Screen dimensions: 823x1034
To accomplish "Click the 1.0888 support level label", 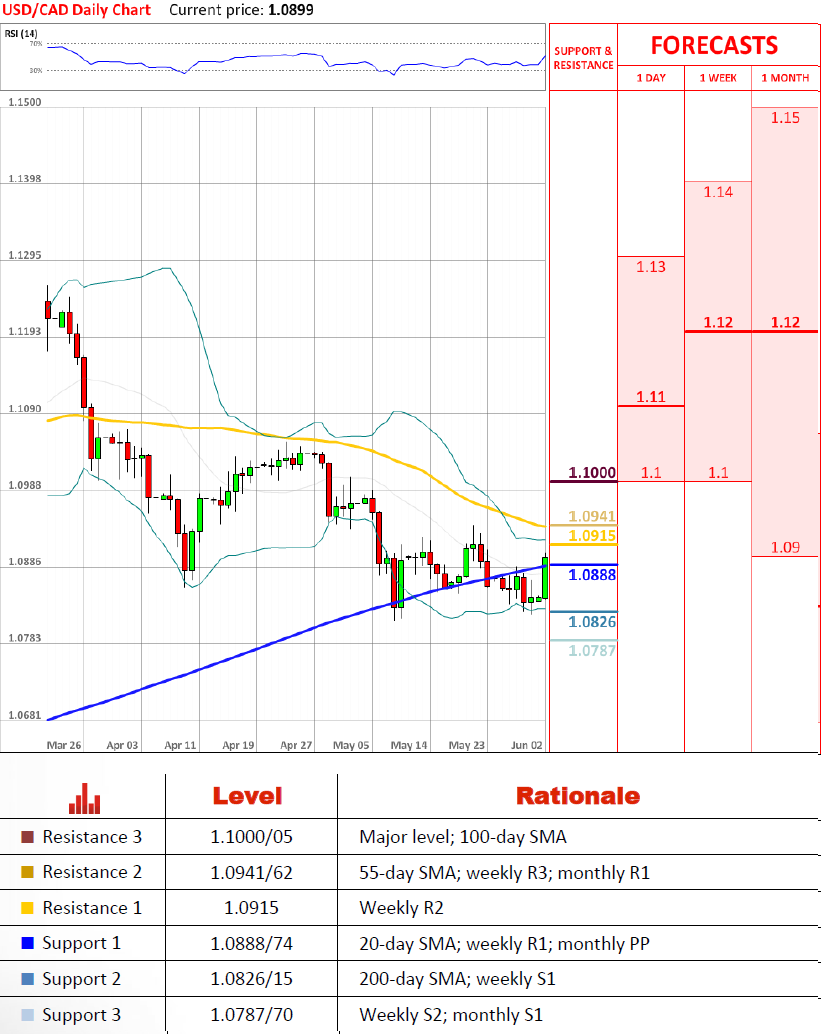I will pos(592,574).
